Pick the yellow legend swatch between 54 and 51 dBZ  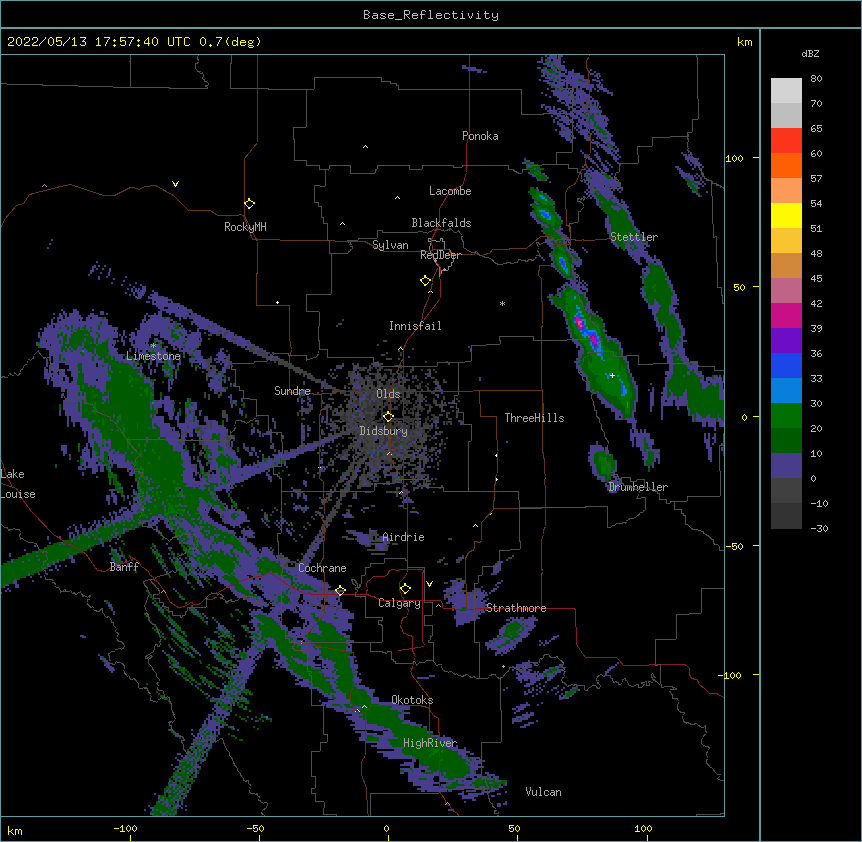[786, 215]
